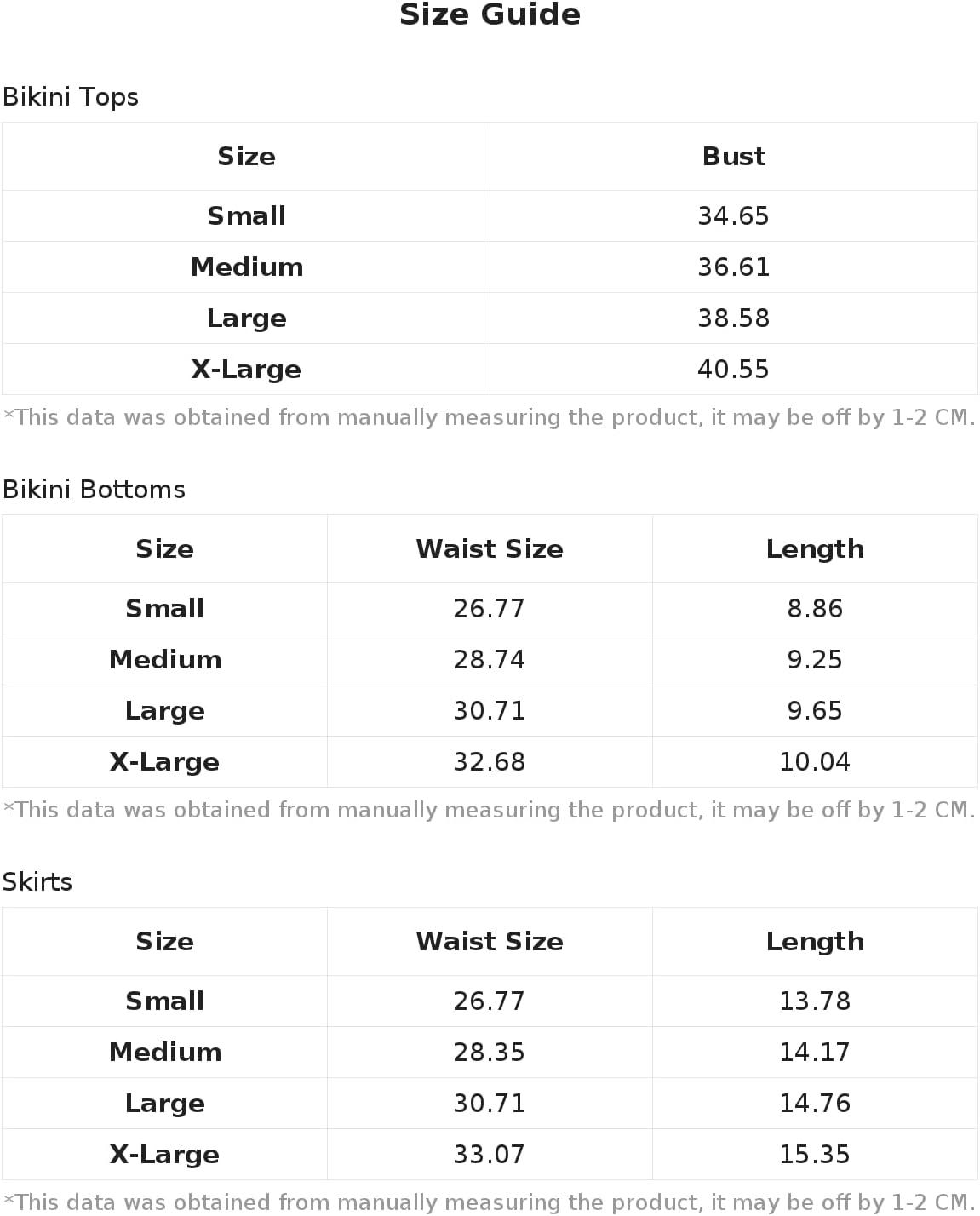Select waist value 28.74 in Bikini Bottoms

pos(490,660)
